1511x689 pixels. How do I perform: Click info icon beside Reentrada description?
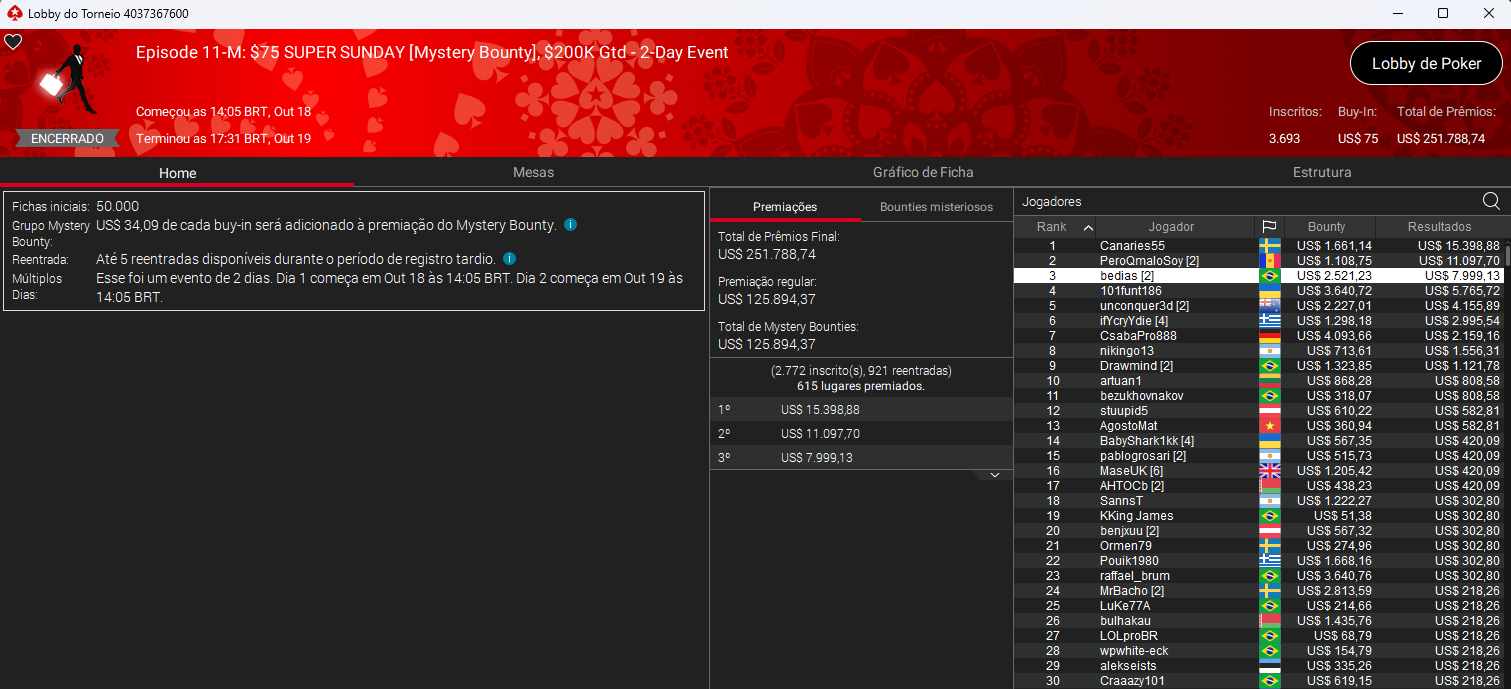(x=509, y=259)
